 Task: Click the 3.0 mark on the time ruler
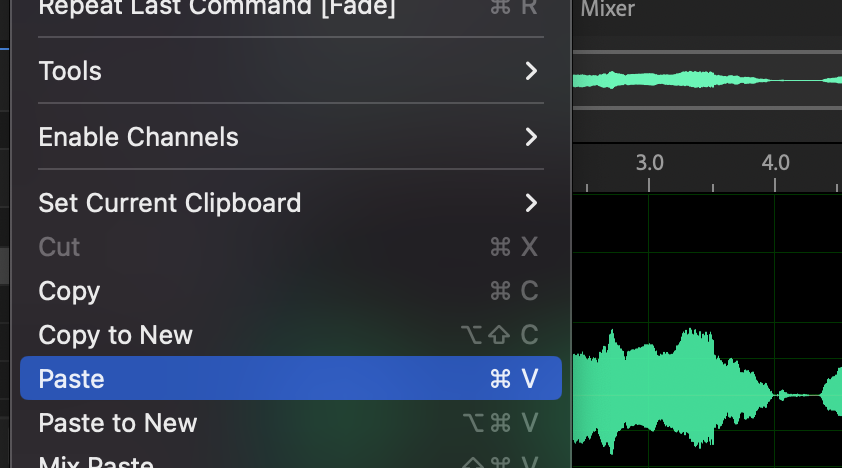(649, 163)
